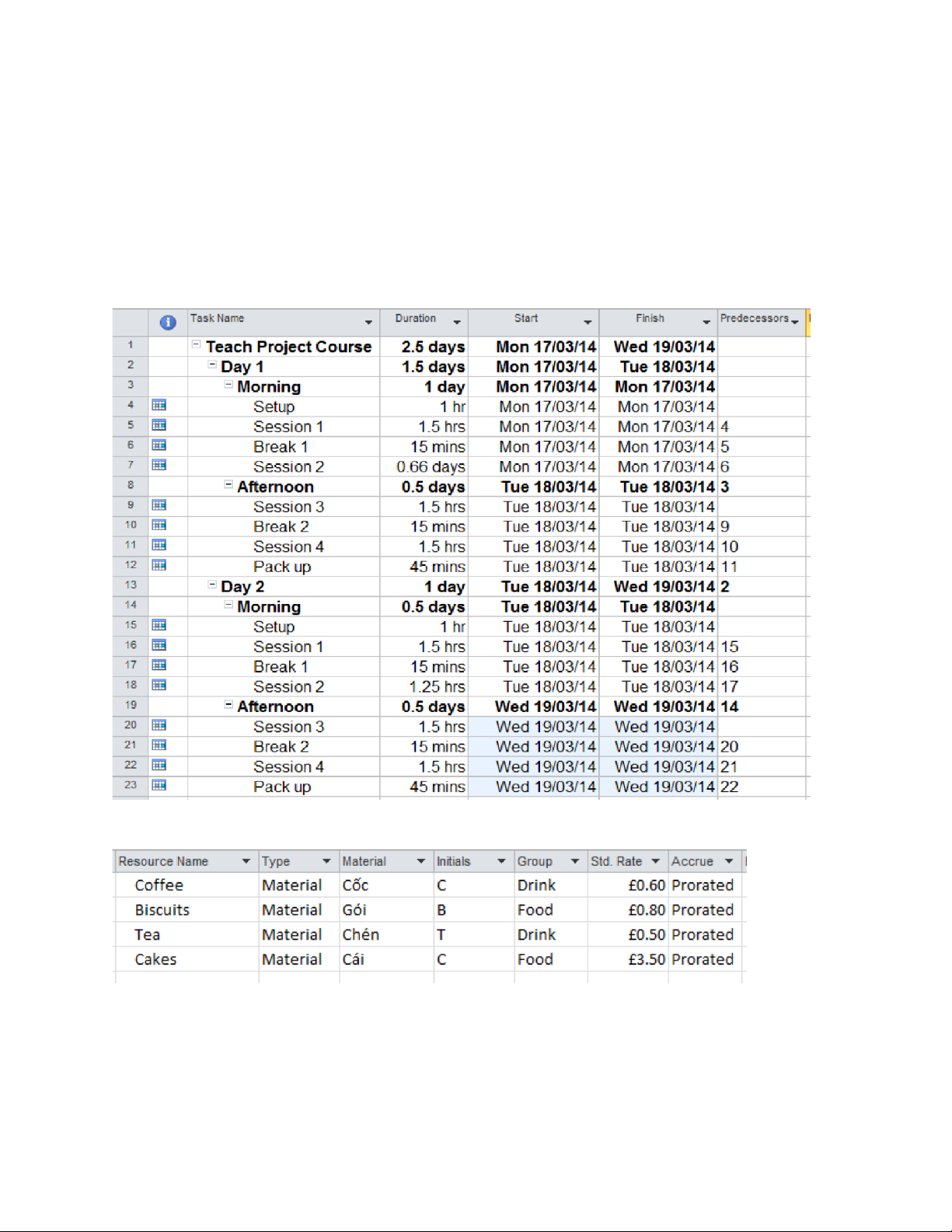Open the Start column filter dropdown

coord(588,322)
